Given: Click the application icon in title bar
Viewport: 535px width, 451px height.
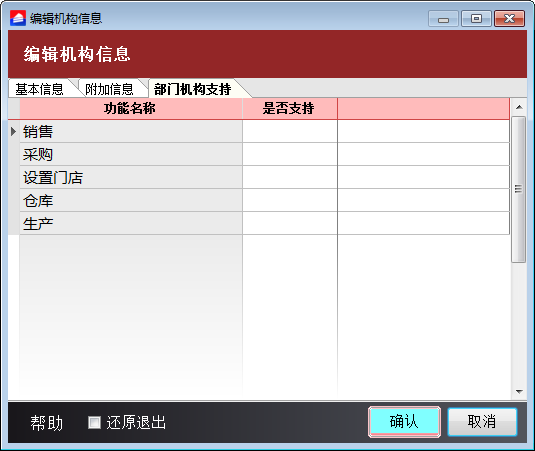Looking at the screenshot, I should 18,18.
